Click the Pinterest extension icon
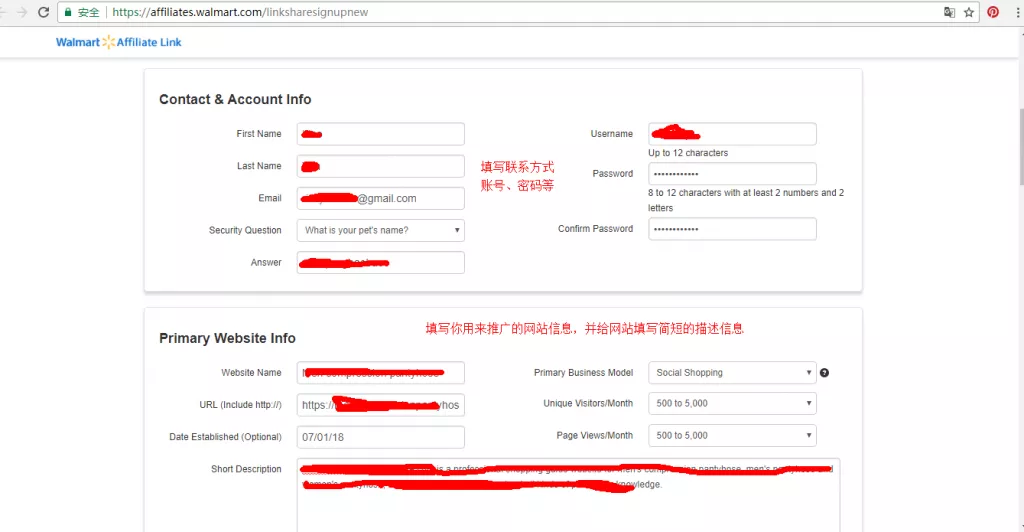The height and width of the screenshot is (532, 1024). click(x=993, y=12)
